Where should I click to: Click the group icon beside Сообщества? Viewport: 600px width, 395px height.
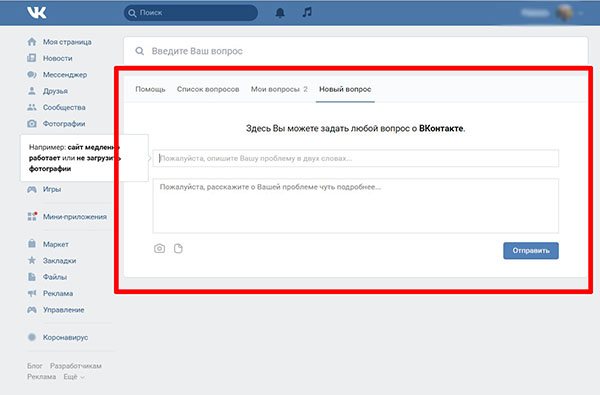click(32, 107)
